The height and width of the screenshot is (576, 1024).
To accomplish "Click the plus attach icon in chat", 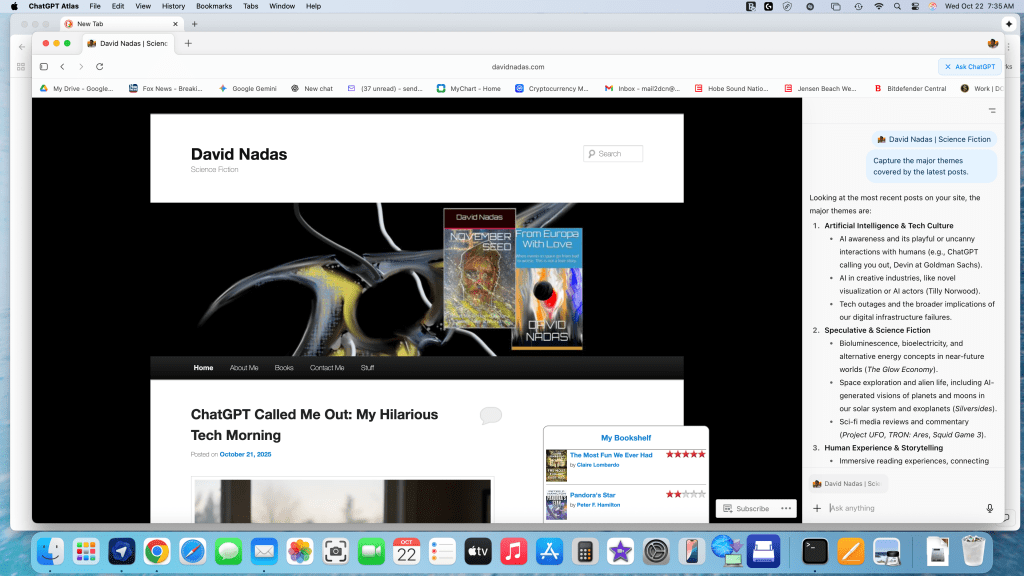I will coord(817,508).
